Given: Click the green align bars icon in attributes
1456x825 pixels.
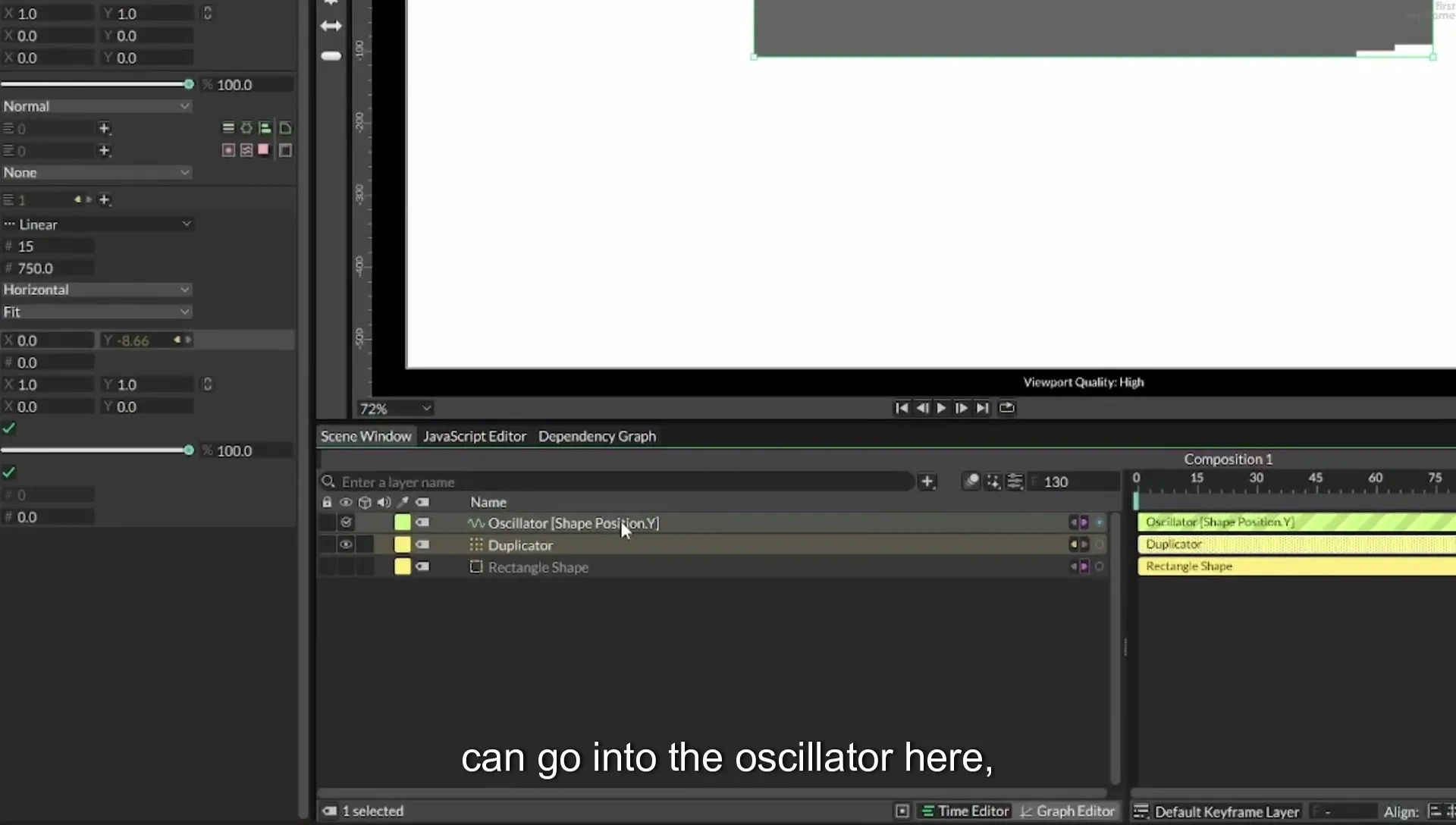Looking at the screenshot, I should click(x=265, y=128).
